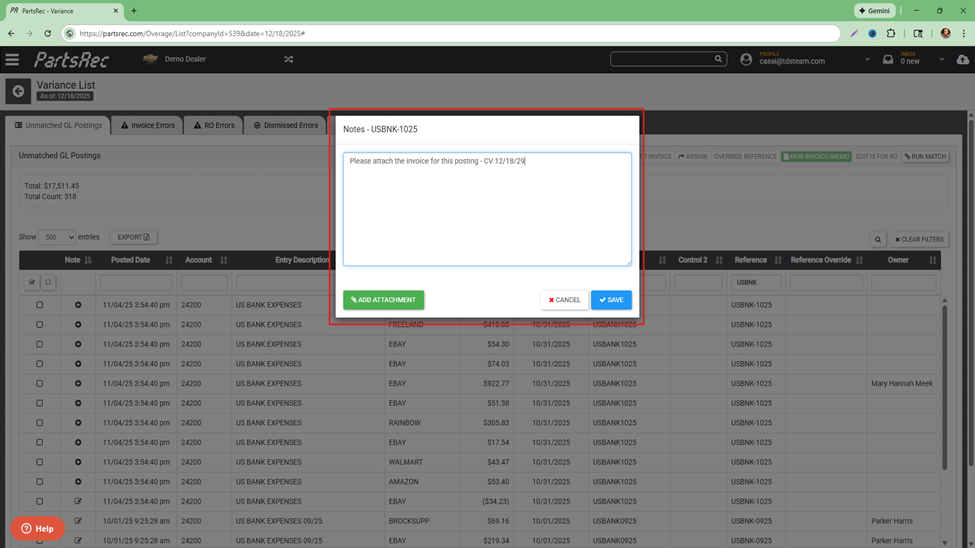Image resolution: width=975 pixels, height=548 pixels.
Task: Expand the inbox dropdown chevron
Action: point(941,60)
